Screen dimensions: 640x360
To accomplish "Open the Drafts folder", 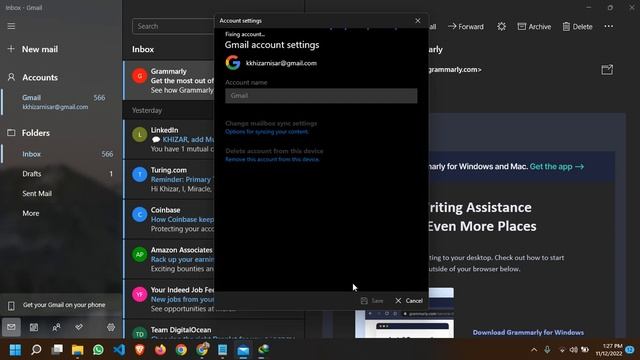I will coord(61,173).
